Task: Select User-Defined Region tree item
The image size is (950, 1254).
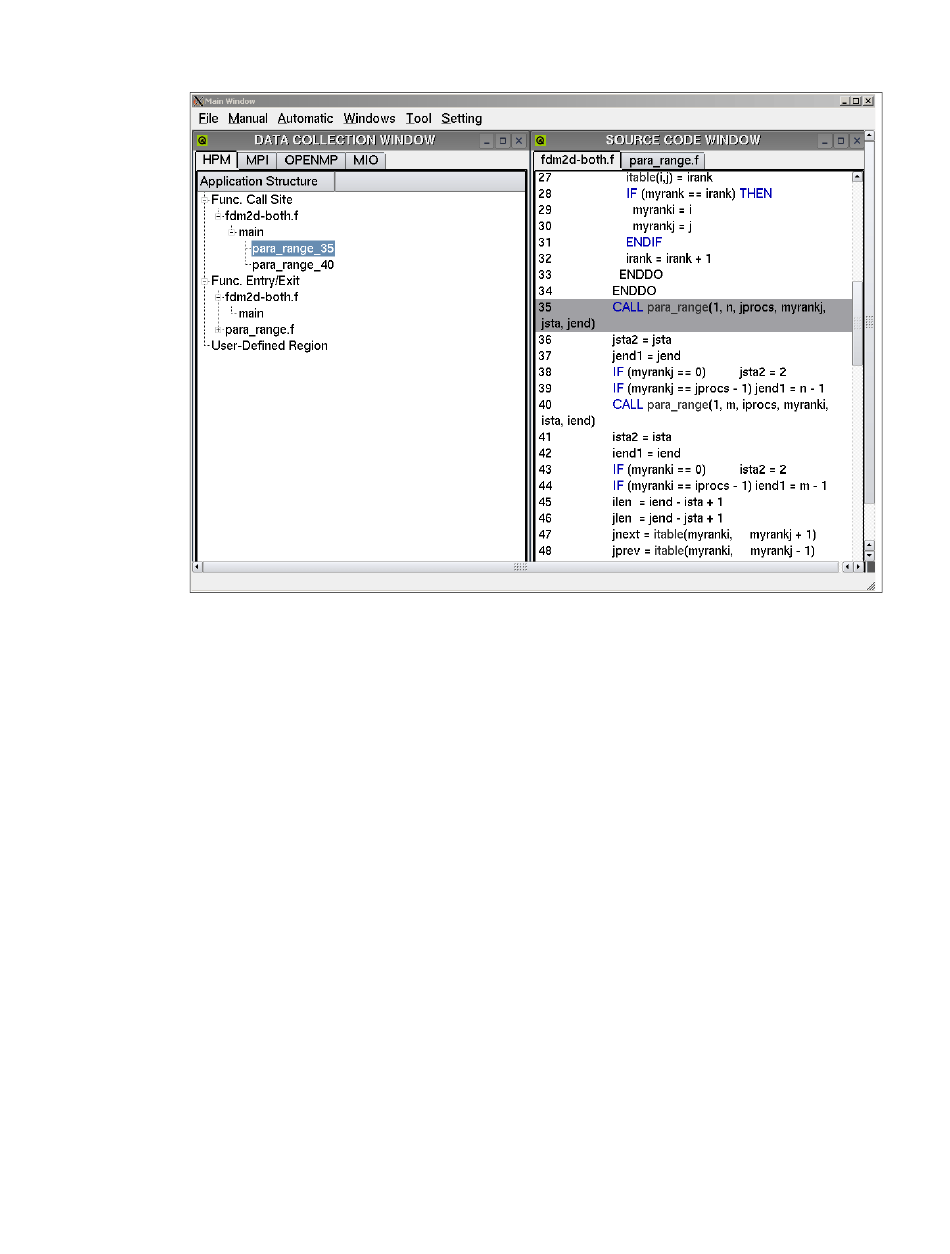Action: coord(269,346)
